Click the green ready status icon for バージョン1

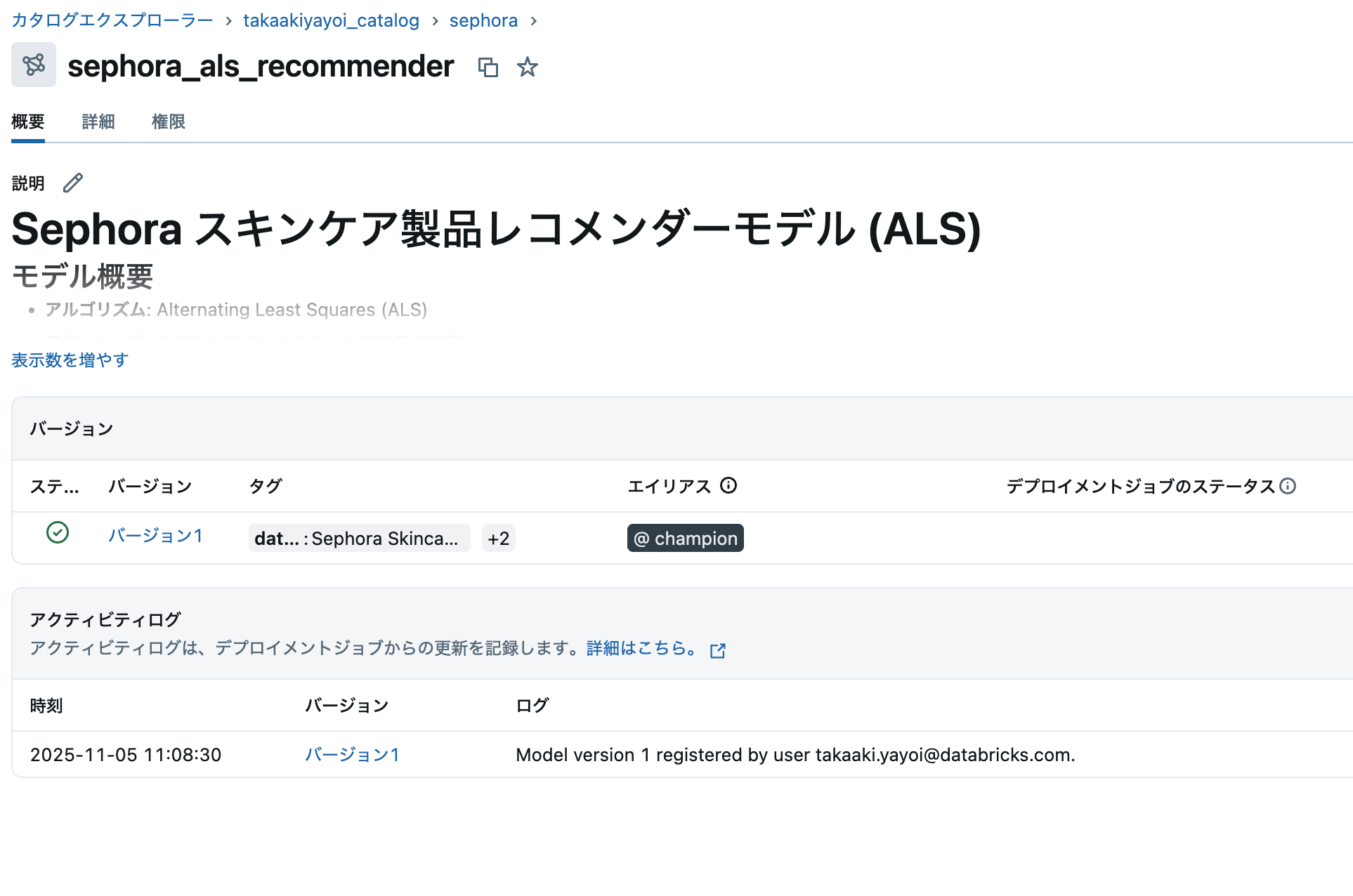tap(57, 534)
